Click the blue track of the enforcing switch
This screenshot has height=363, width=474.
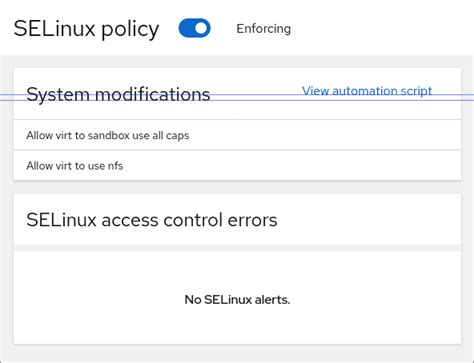(x=186, y=28)
